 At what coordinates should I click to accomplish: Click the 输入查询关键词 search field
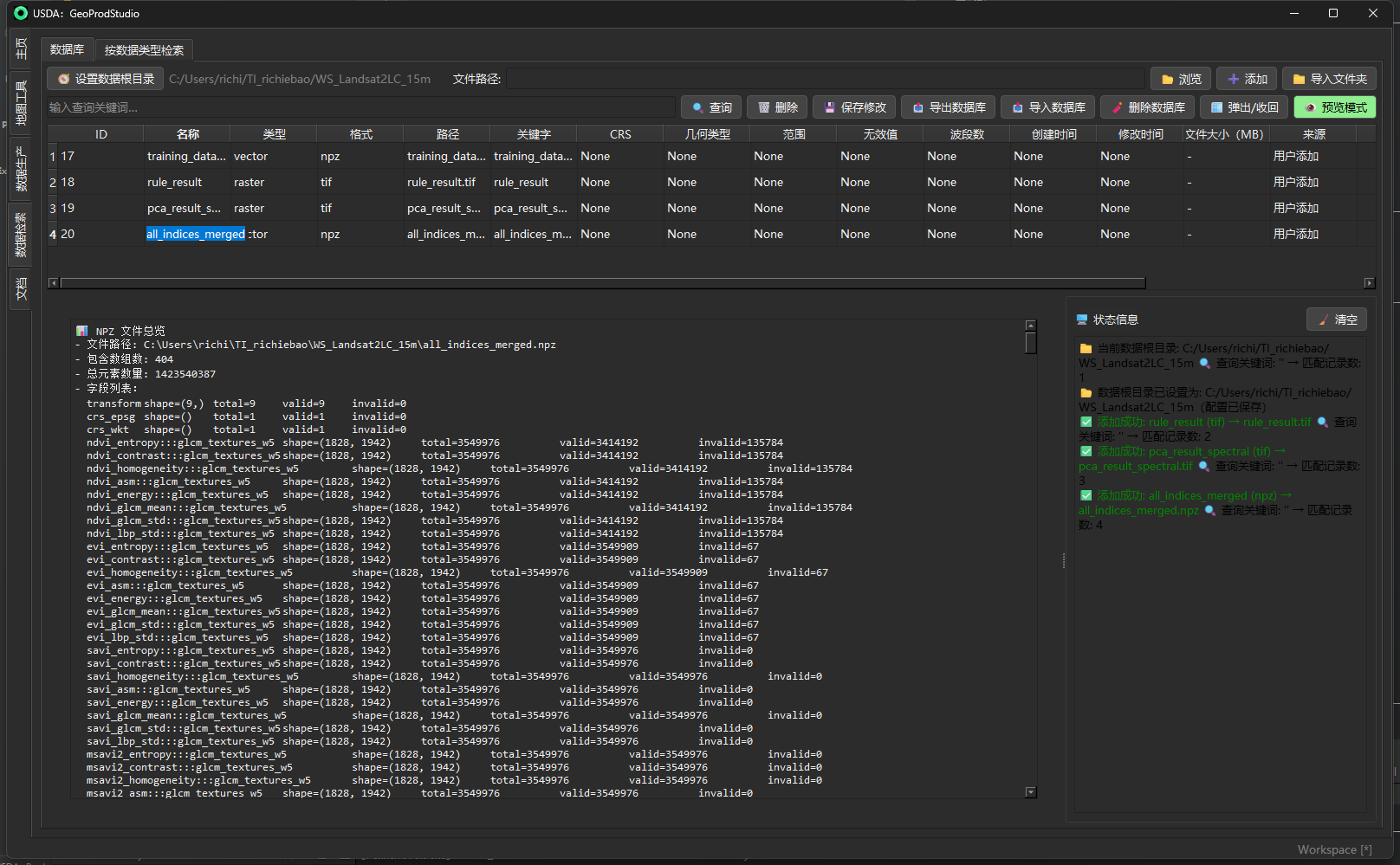[x=360, y=107]
